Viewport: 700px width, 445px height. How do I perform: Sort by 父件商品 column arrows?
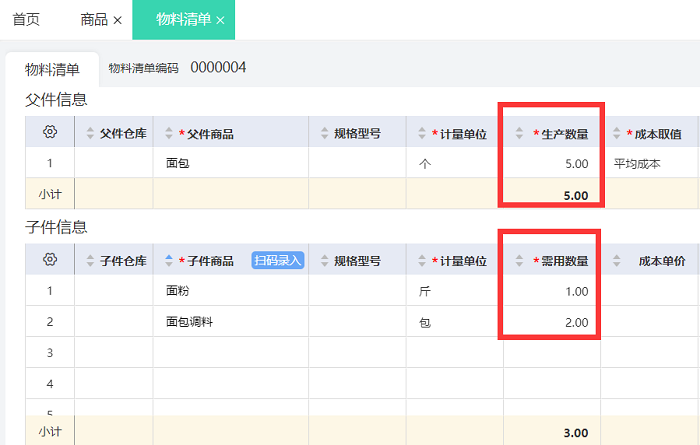point(169,133)
